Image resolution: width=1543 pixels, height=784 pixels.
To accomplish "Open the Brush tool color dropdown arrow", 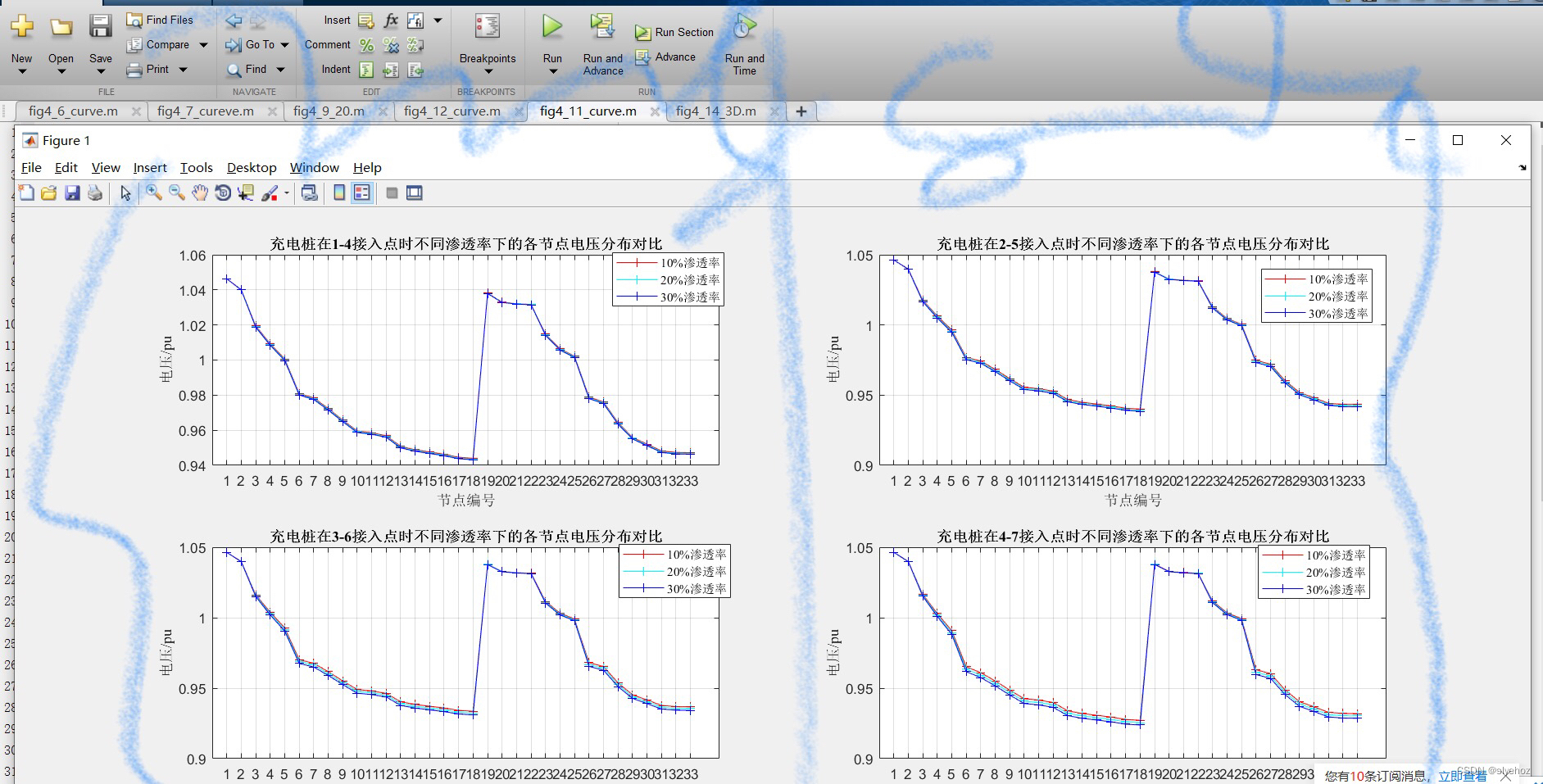I will pyautogui.click(x=287, y=194).
